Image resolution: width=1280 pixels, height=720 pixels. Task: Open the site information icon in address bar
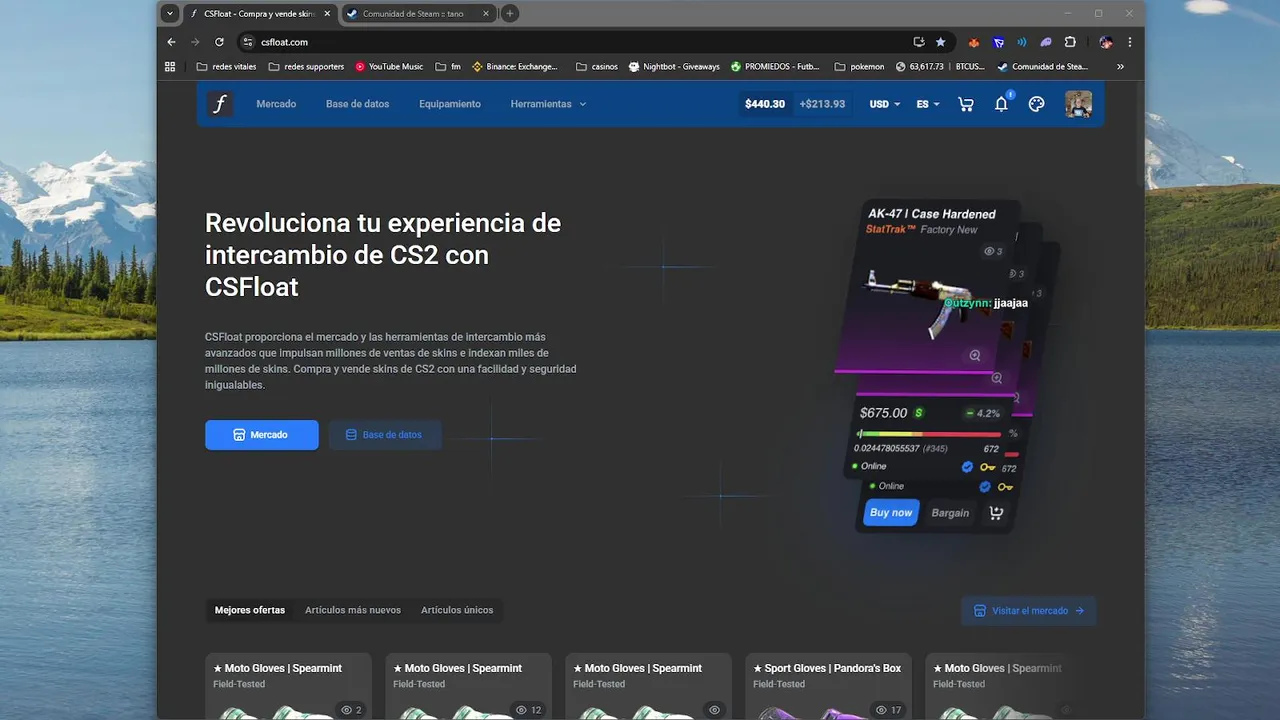pyautogui.click(x=248, y=42)
